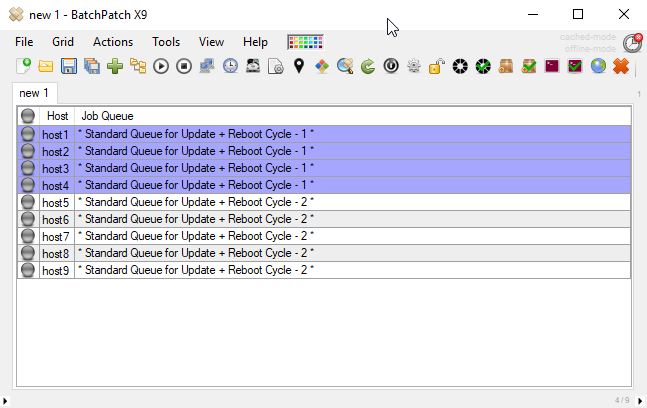
Task: Click the 4/9 selection count in status bar
Action: [x=622, y=400]
